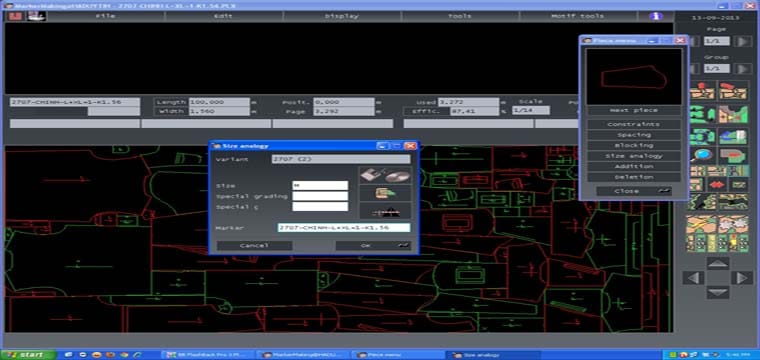This screenshot has width=760, height=360.
Task: Click the Windows start button
Action: click(28, 355)
